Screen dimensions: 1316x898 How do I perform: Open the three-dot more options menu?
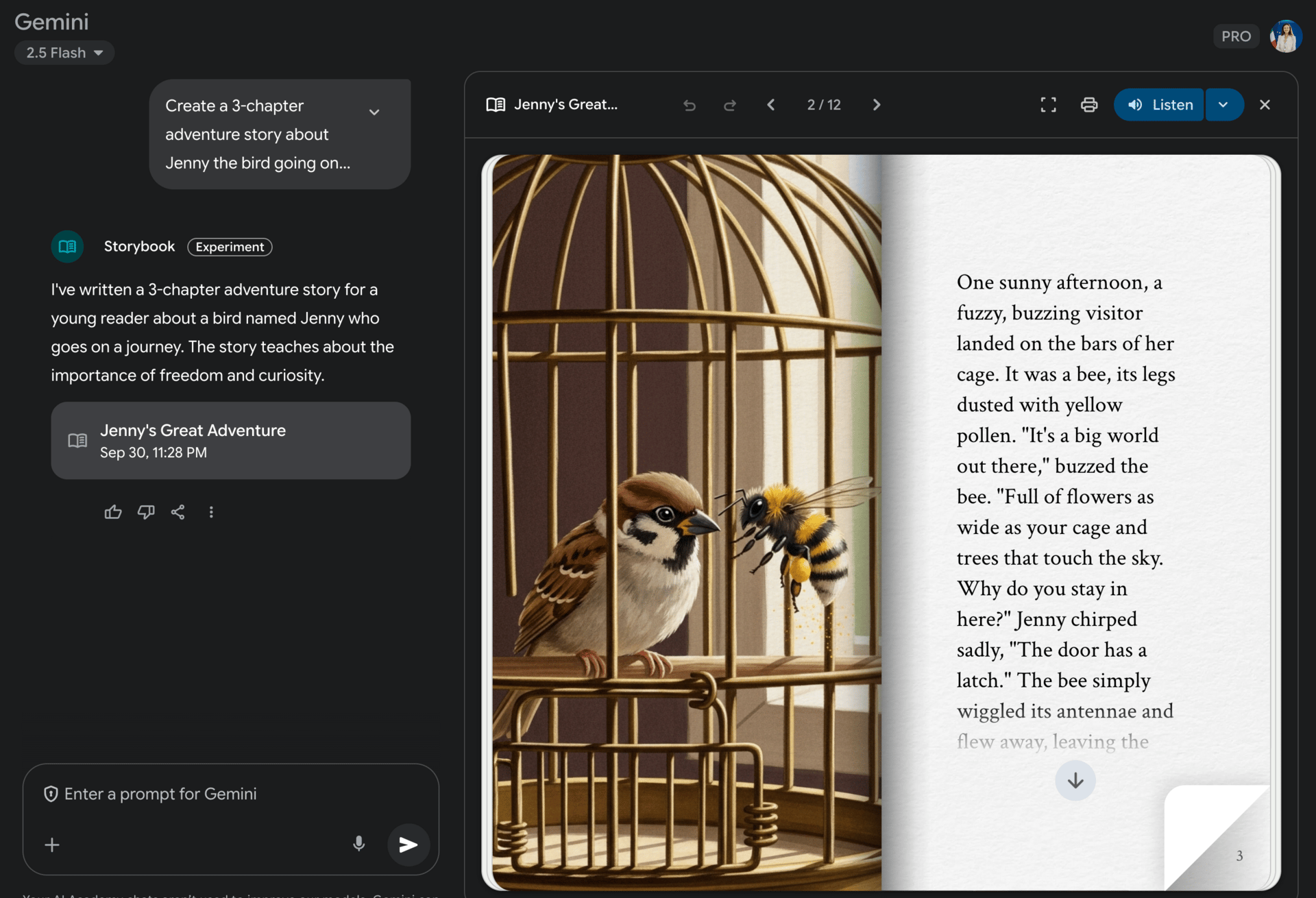point(211,512)
